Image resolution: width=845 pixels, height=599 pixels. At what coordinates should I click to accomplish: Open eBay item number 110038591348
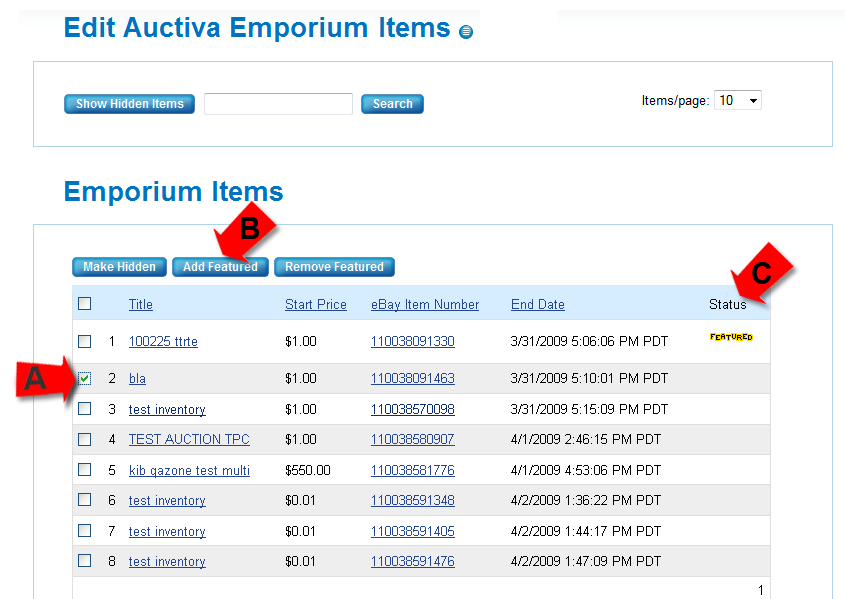pos(413,500)
